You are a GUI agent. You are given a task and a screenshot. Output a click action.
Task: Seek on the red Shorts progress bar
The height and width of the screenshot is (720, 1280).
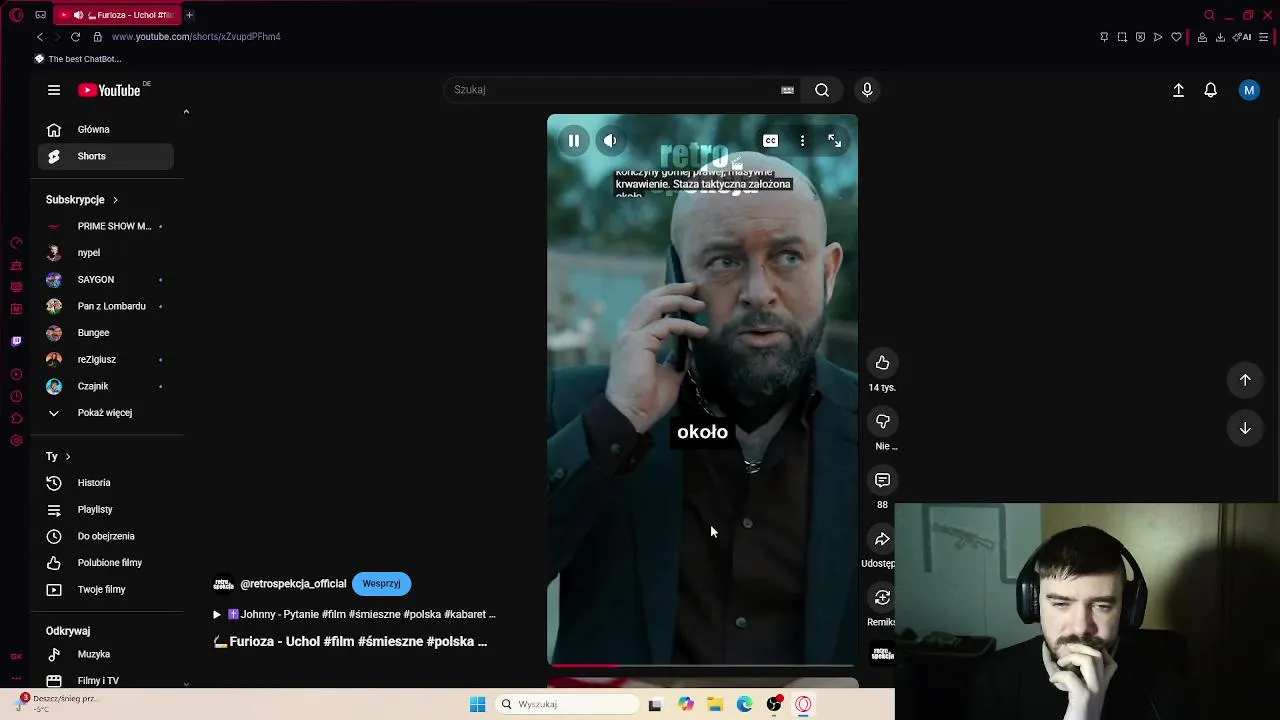coord(701,665)
